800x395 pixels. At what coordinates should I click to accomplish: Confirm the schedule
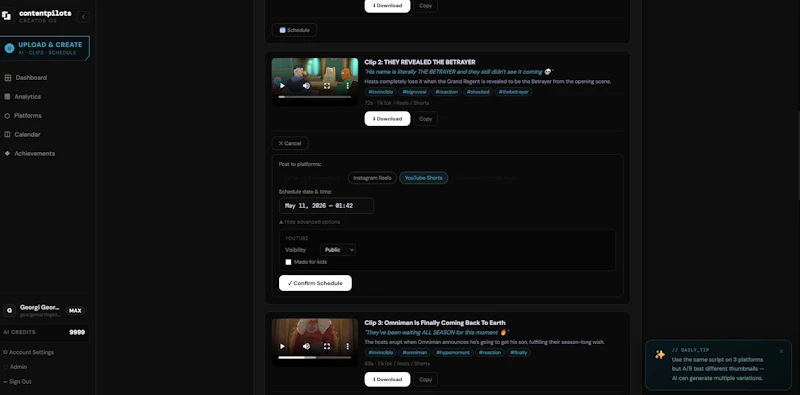(x=315, y=283)
